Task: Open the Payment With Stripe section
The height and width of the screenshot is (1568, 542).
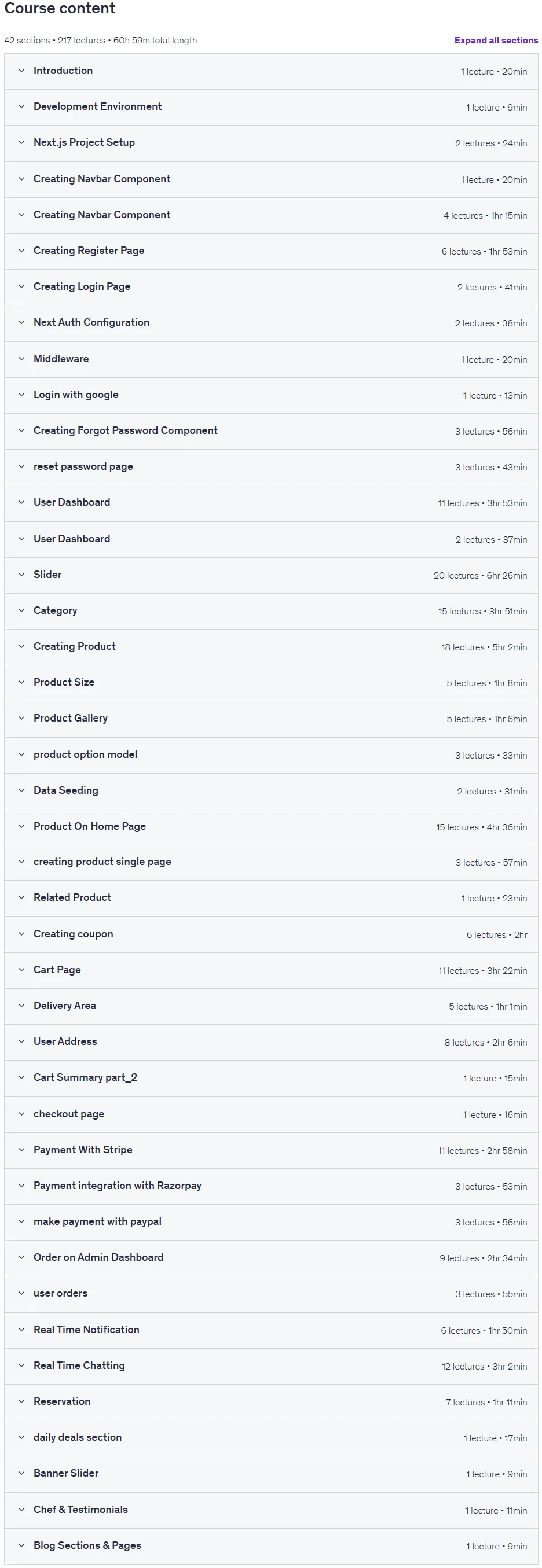Action: (x=271, y=1150)
